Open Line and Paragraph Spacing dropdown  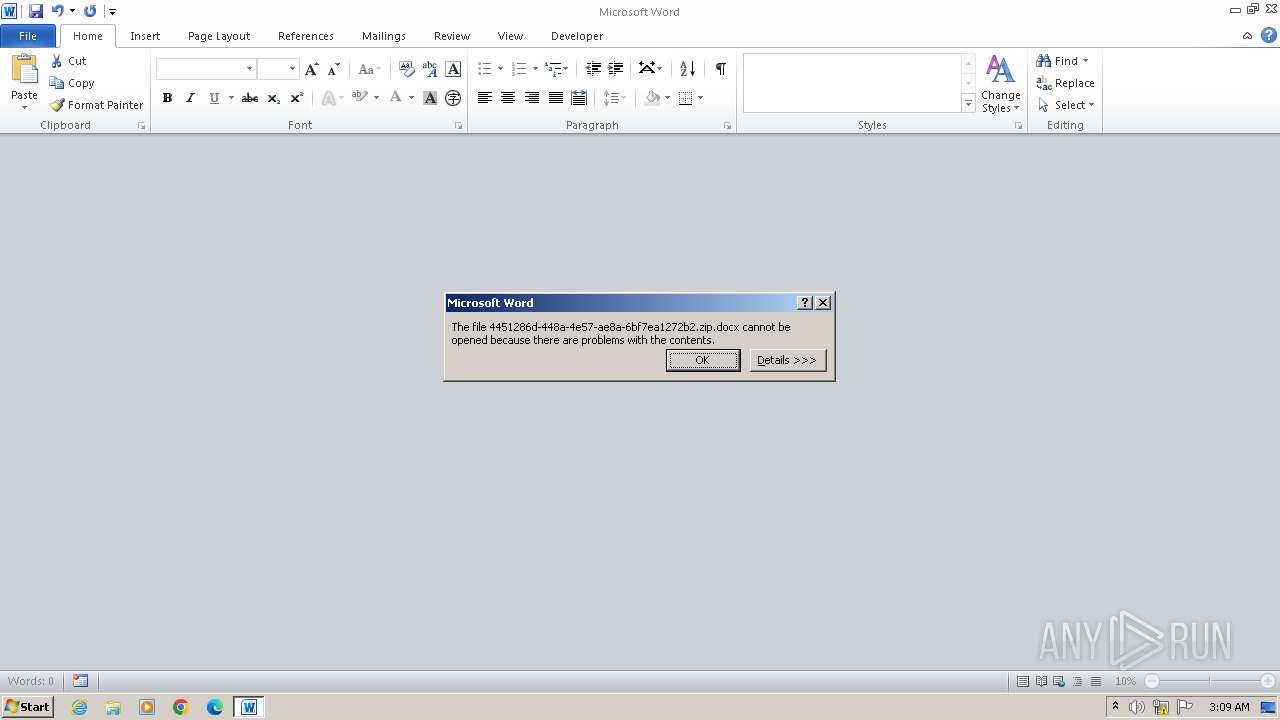click(x=614, y=98)
